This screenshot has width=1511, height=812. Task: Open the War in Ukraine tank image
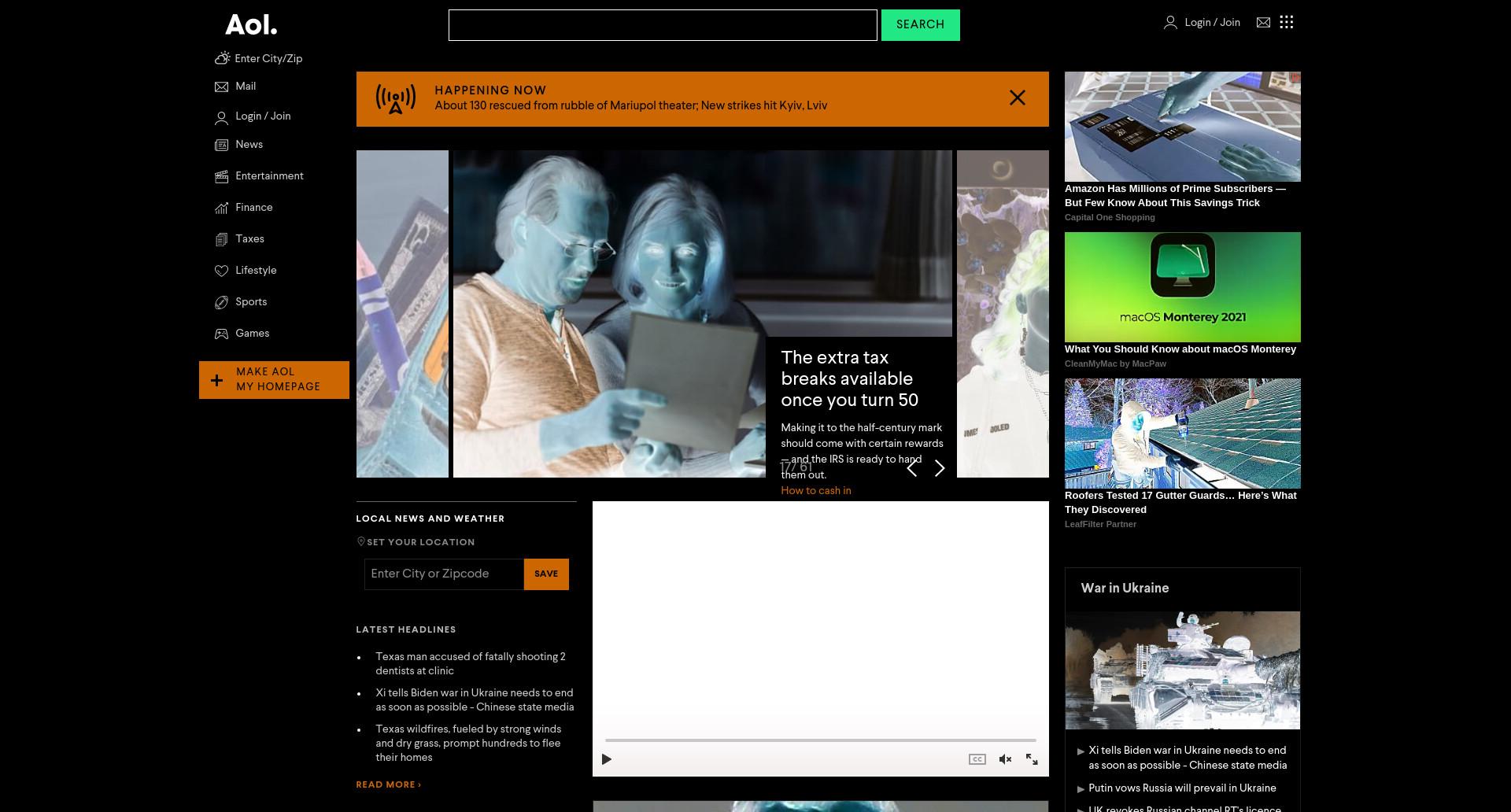point(1182,670)
